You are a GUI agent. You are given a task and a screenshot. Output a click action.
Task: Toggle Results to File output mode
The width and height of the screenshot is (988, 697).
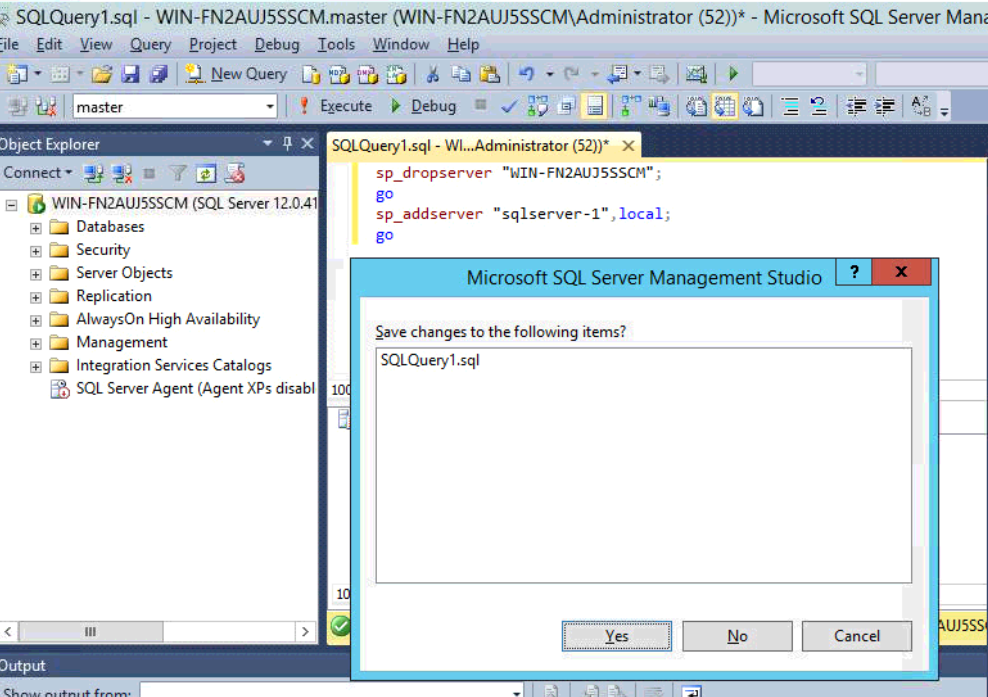753,107
